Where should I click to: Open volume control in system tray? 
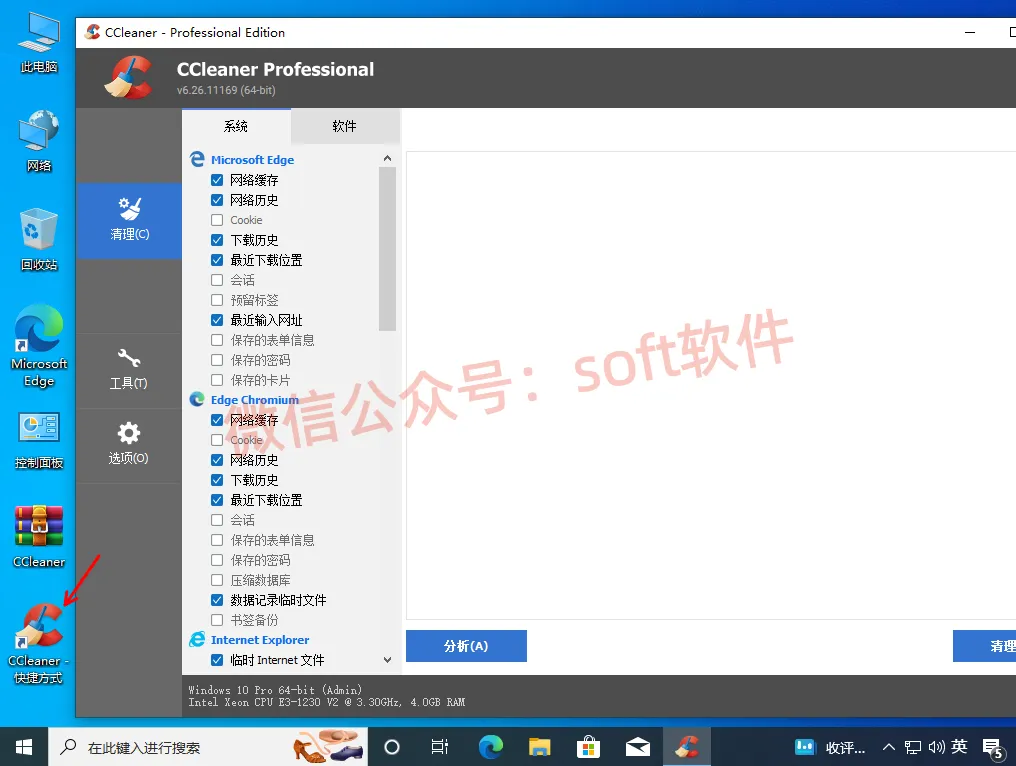pos(936,747)
